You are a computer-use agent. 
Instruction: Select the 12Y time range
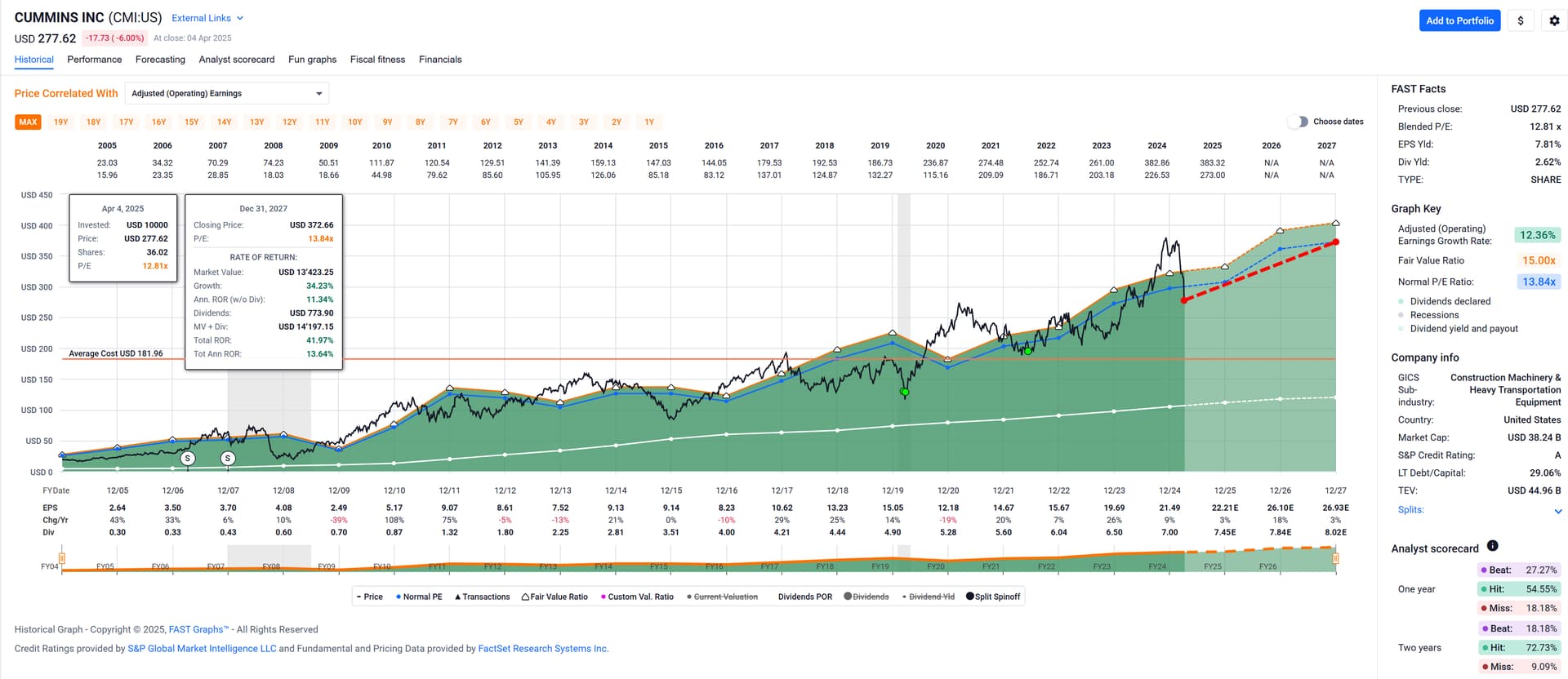click(290, 122)
